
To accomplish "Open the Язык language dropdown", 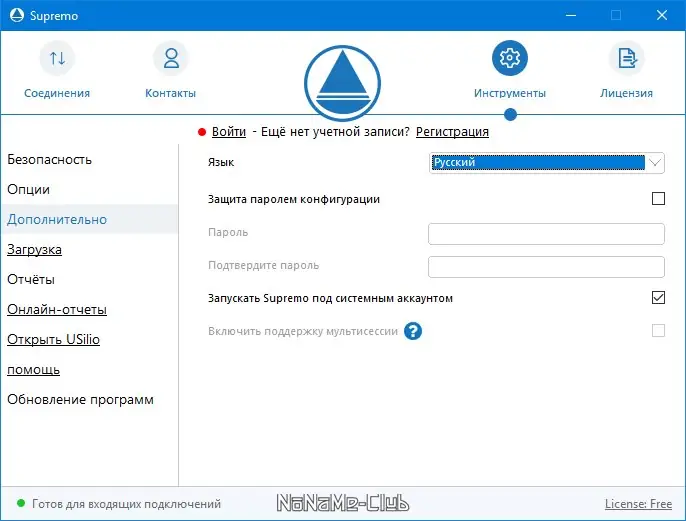I will [546, 163].
